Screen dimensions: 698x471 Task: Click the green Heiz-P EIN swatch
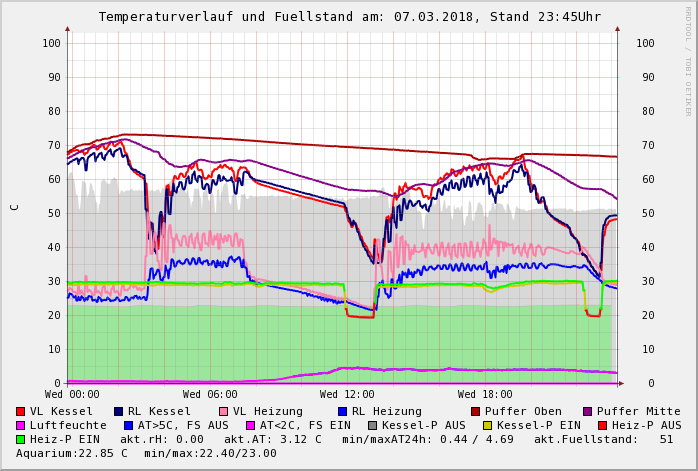(20, 439)
